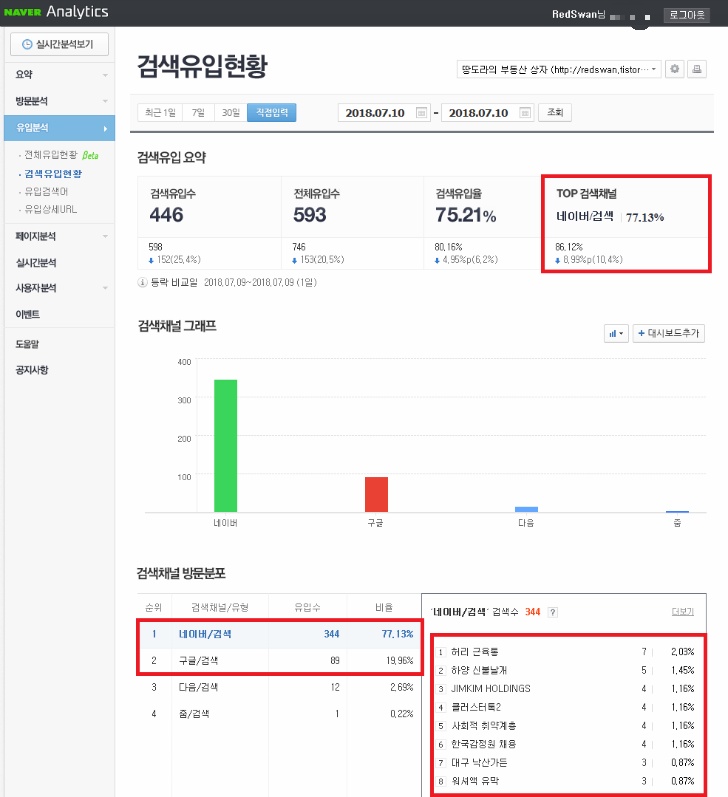Image resolution: width=728 pixels, height=797 pixels.
Task: Click keyword 대구 낙산가든
Action: point(479,762)
